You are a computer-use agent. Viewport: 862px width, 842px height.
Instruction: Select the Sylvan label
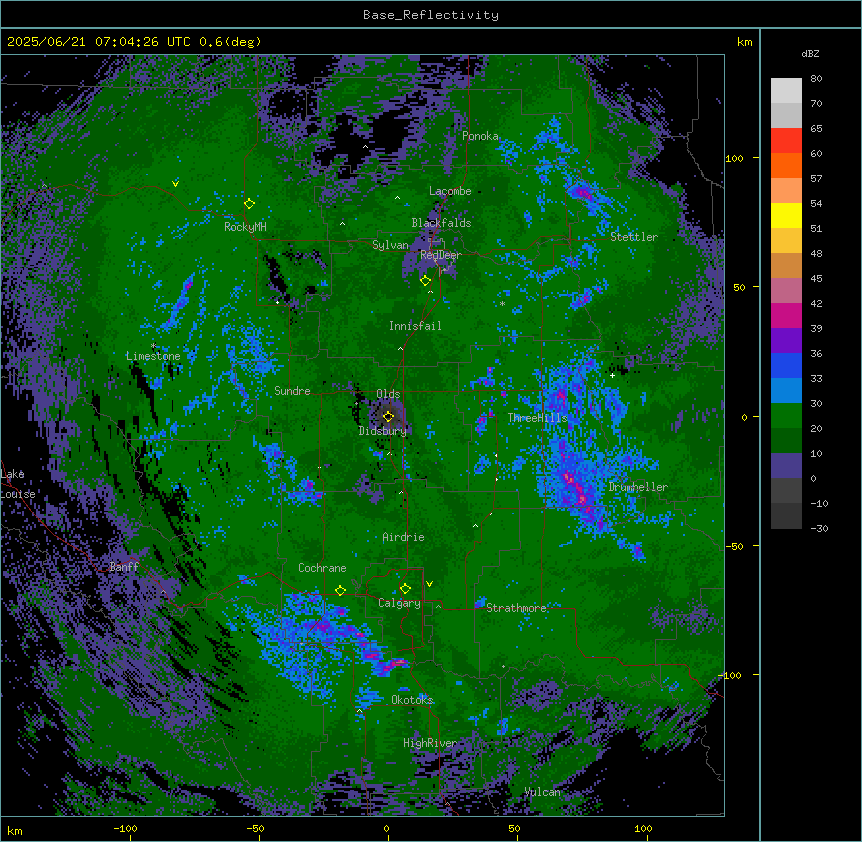390,245
